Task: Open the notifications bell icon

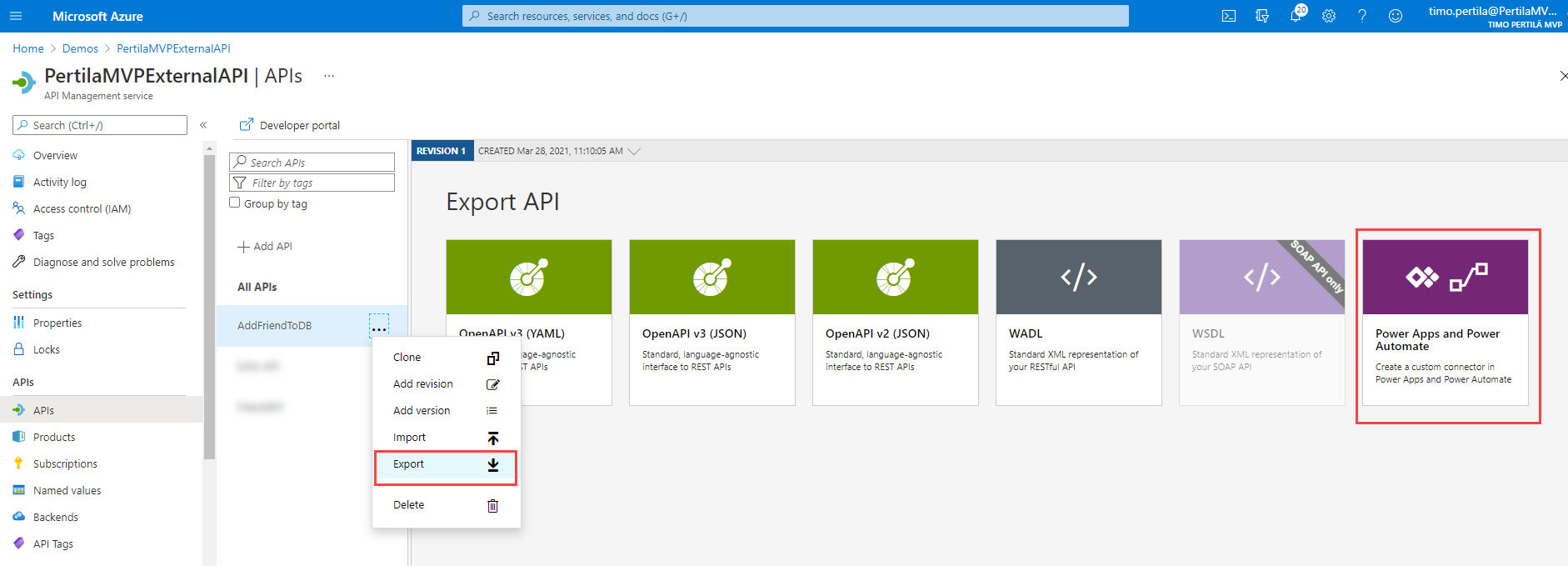Action: click(1296, 16)
